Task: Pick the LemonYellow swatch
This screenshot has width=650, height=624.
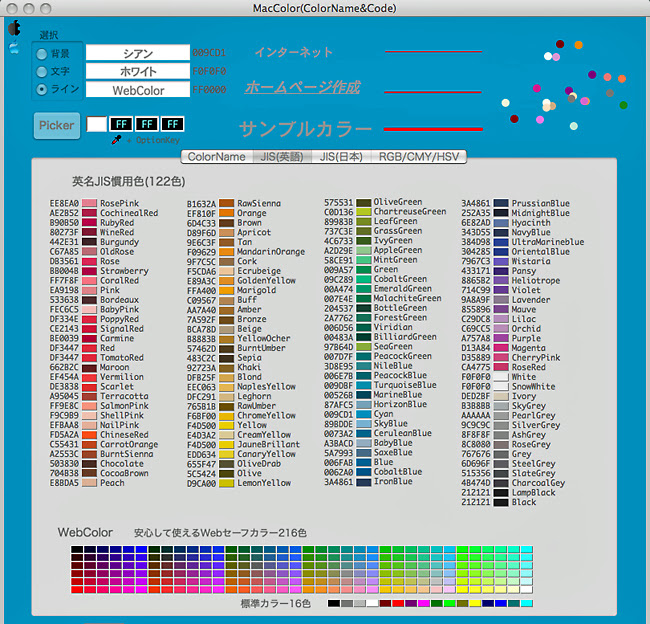Action: click(226, 483)
